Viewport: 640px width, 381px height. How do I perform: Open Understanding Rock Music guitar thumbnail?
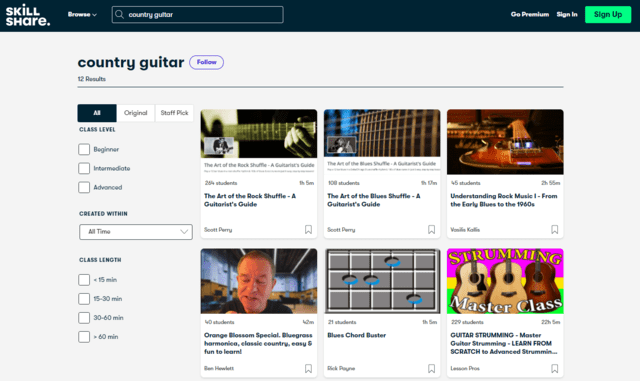pos(505,142)
